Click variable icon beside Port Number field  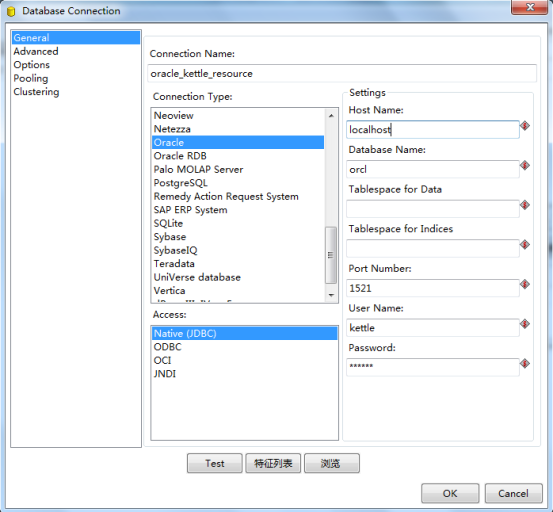(525, 284)
